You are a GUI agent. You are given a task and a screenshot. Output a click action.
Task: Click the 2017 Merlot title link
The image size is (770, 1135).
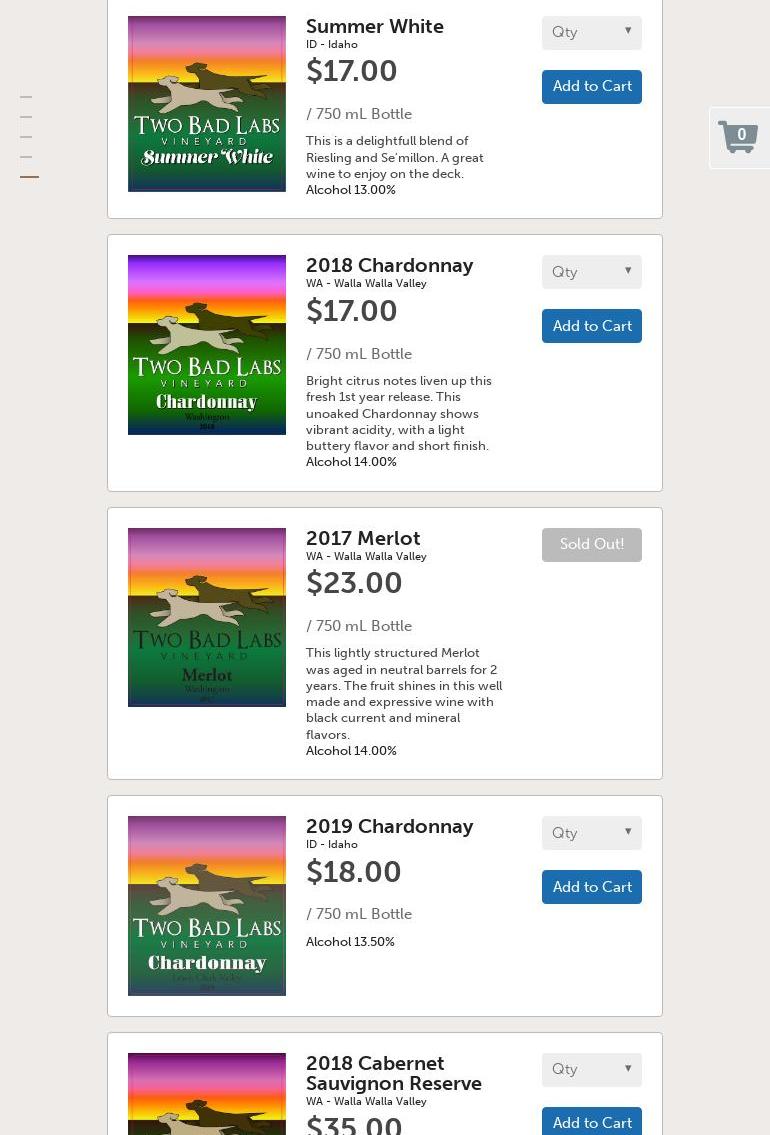point(363,539)
